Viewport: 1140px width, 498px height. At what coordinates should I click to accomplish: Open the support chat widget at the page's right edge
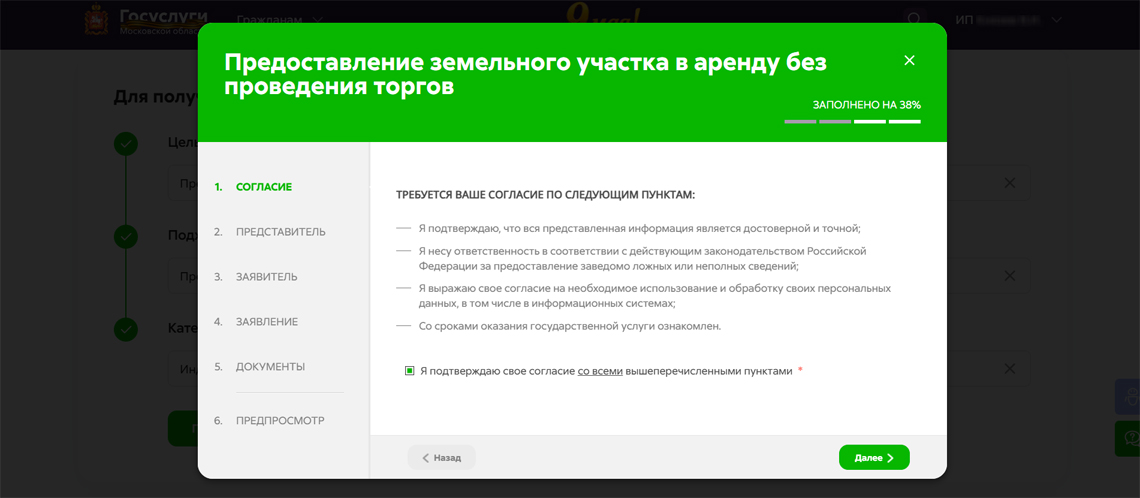[1129, 438]
